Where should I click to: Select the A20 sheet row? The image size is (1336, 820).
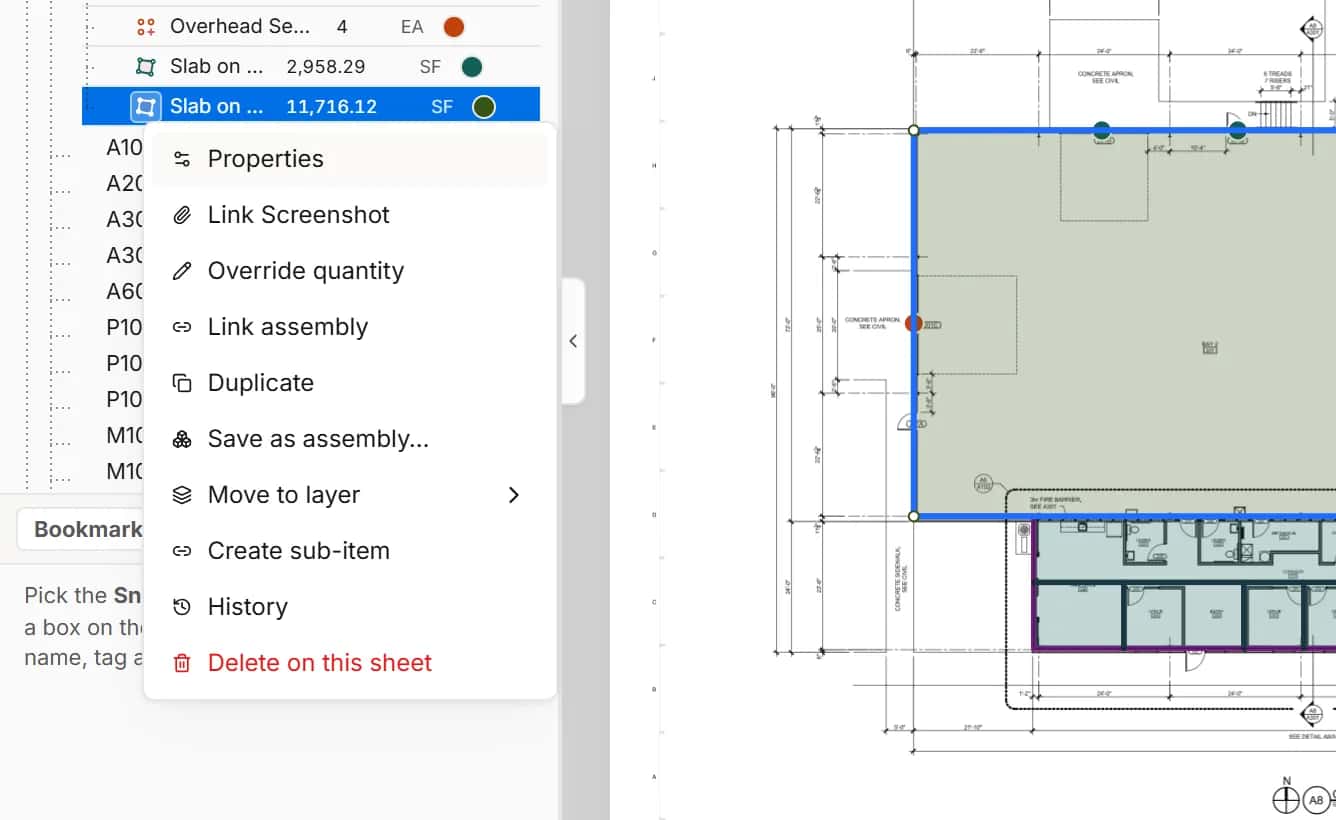[x=125, y=183]
